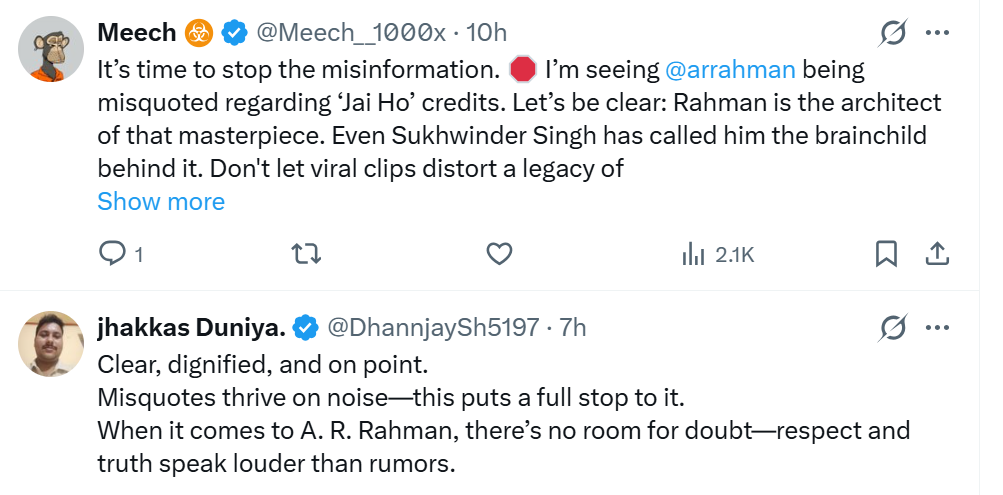This screenshot has width=1003, height=495.
Task: Open Grok icon on jhakkas Duniya's reply
Action: point(893,327)
